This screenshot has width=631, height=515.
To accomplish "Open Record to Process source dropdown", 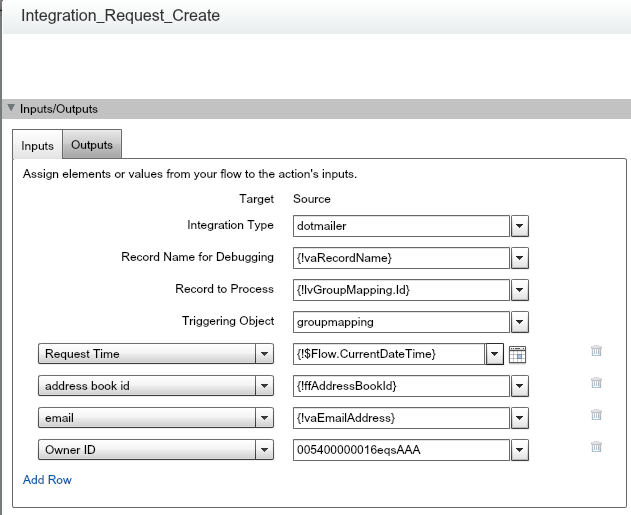I will pyautogui.click(x=519, y=290).
